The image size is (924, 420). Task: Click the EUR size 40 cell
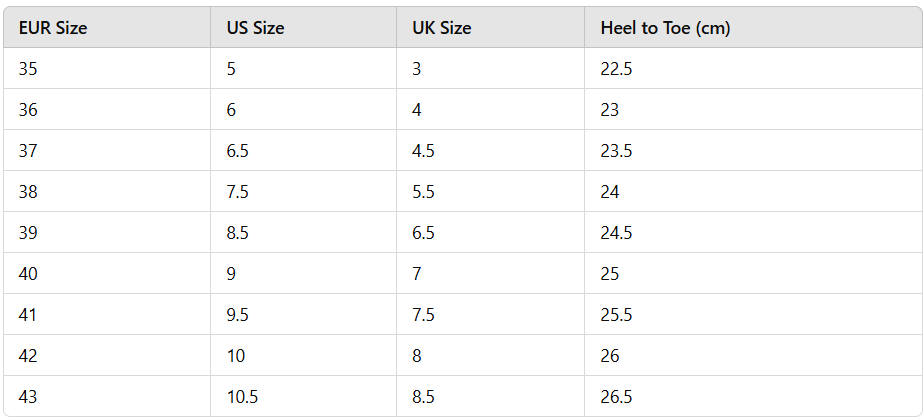[x=28, y=274]
